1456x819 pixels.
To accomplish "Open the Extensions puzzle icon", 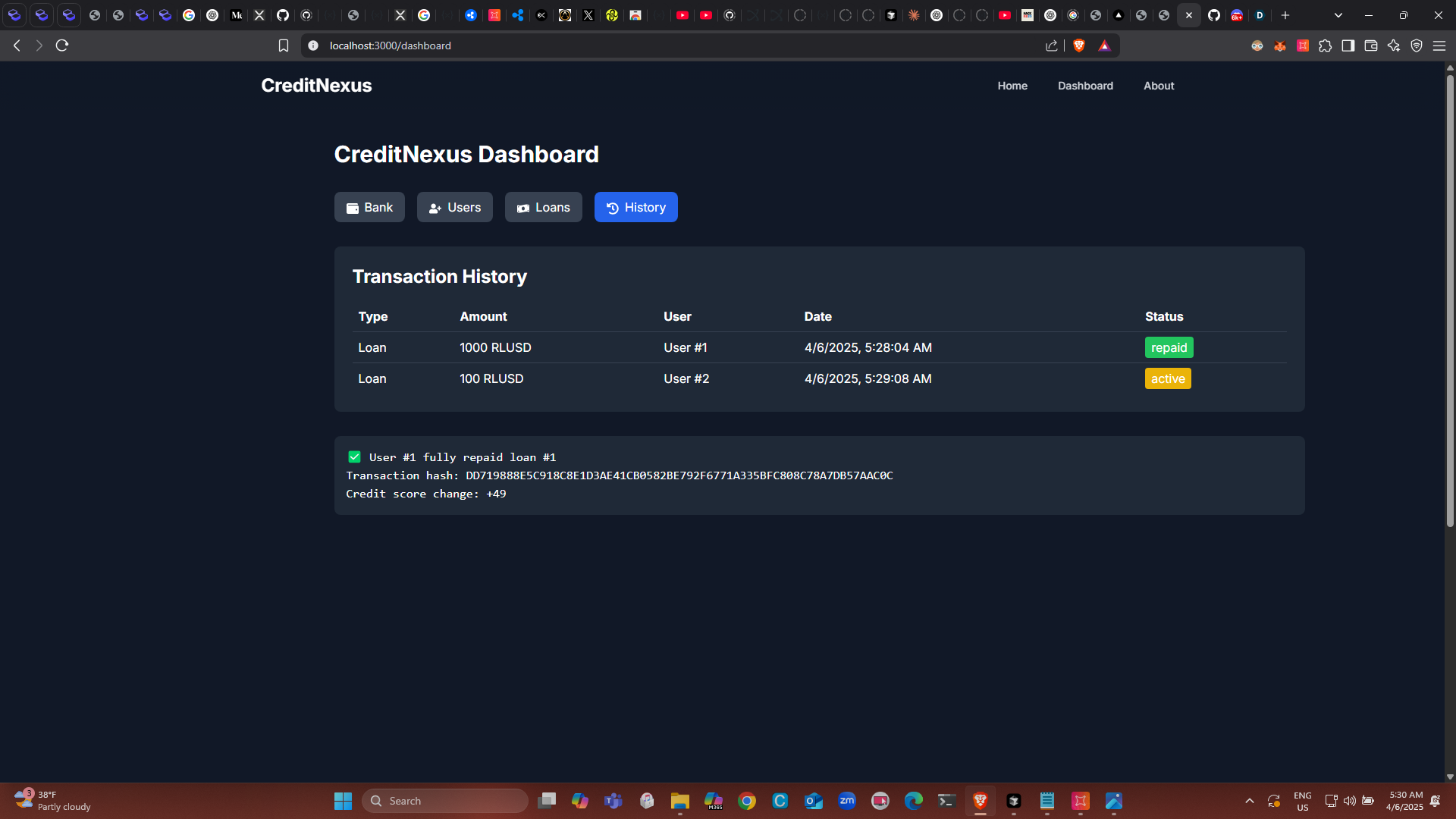I will (1325, 45).
